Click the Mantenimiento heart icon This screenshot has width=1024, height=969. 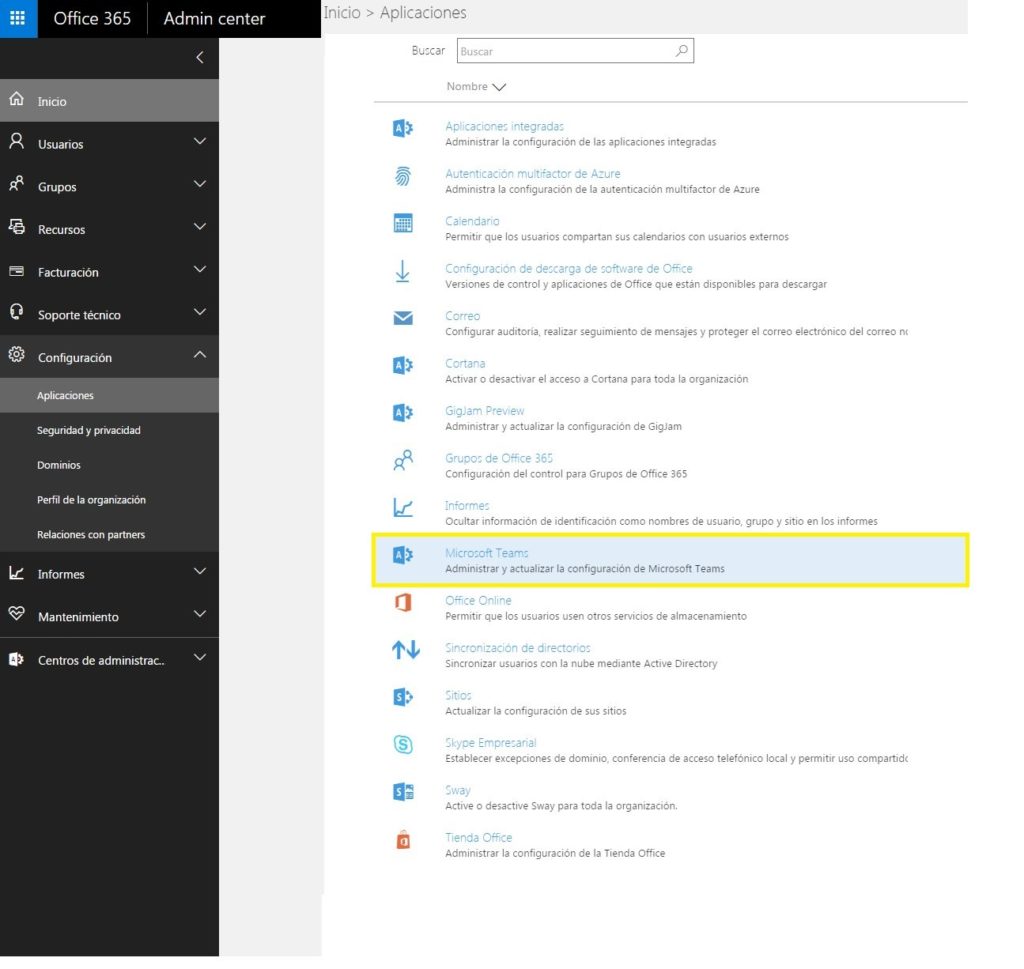coord(16,614)
